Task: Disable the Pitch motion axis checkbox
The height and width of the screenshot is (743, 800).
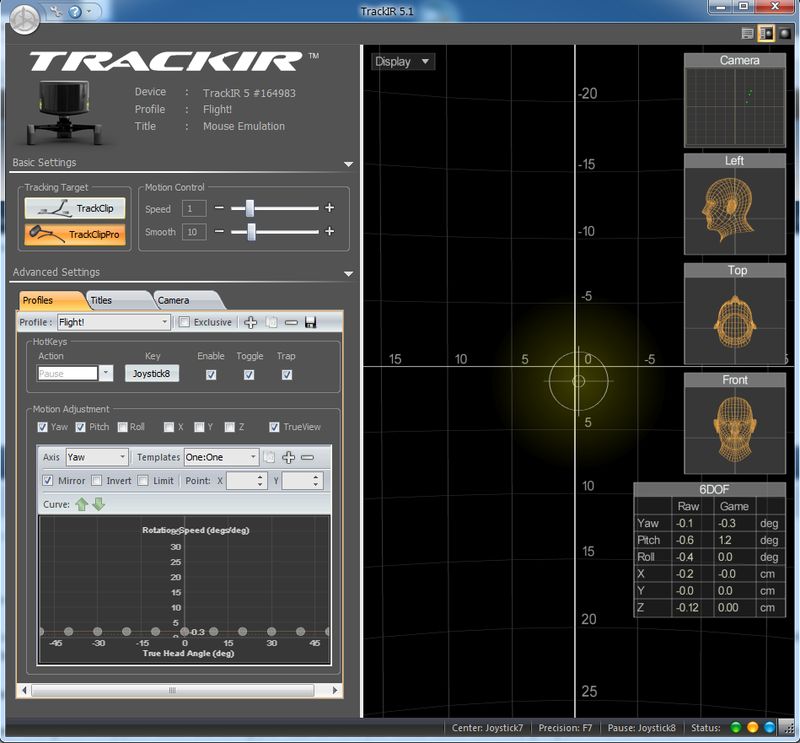Action: (x=81, y=427)
